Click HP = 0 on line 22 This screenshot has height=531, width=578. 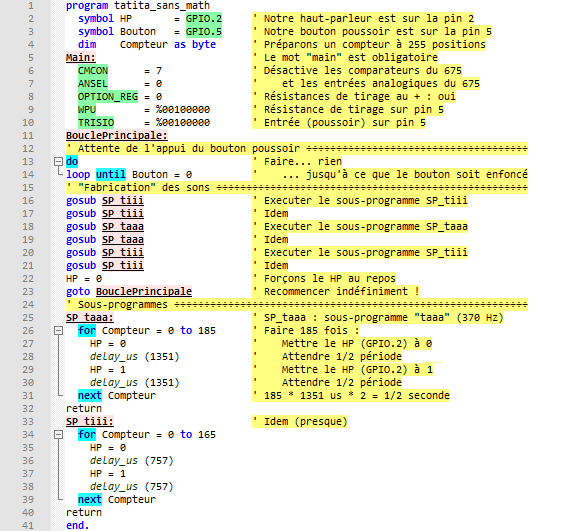[x=84, y=278]
